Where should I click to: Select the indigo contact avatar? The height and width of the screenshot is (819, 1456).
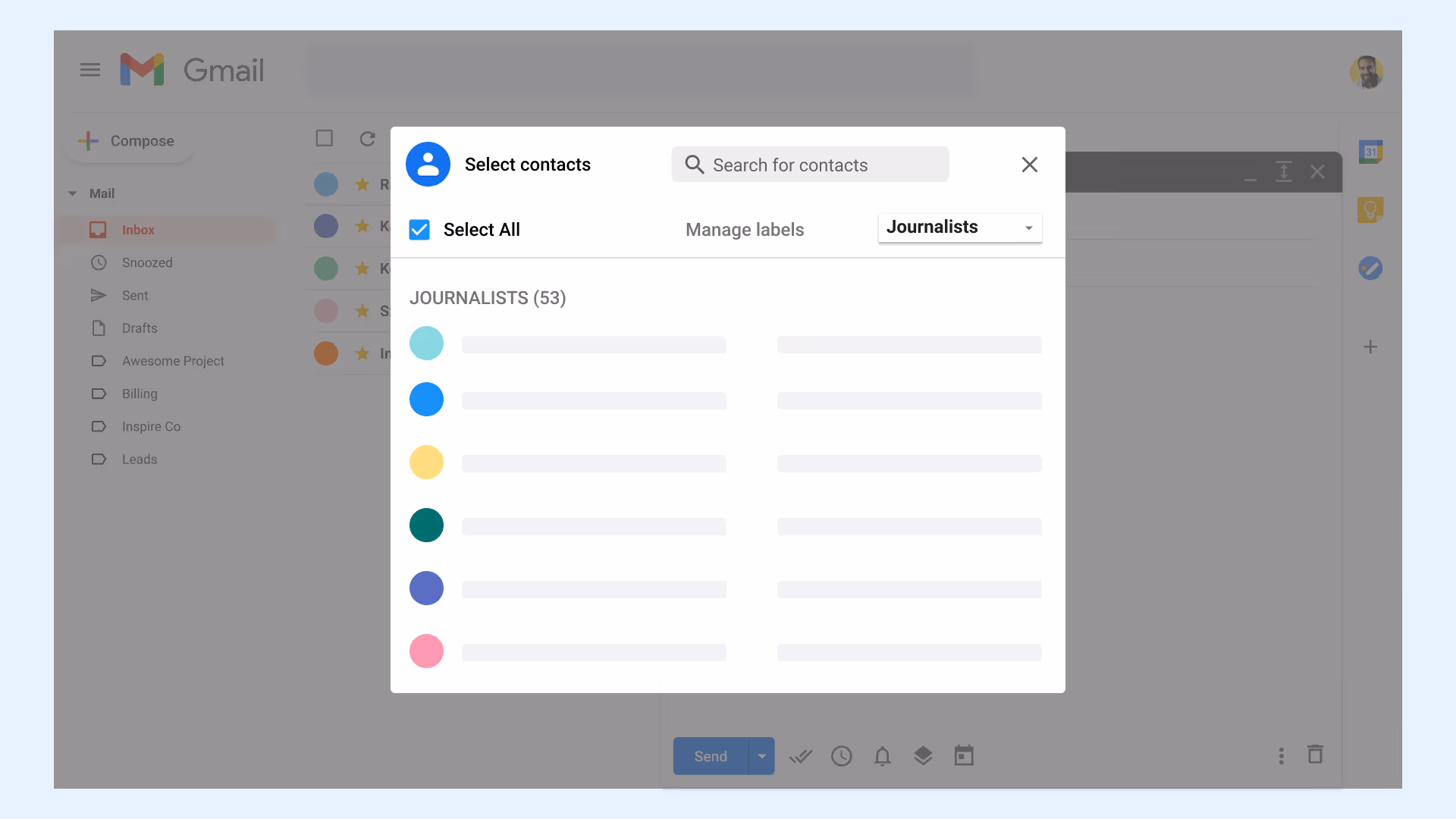pos(426,588)
